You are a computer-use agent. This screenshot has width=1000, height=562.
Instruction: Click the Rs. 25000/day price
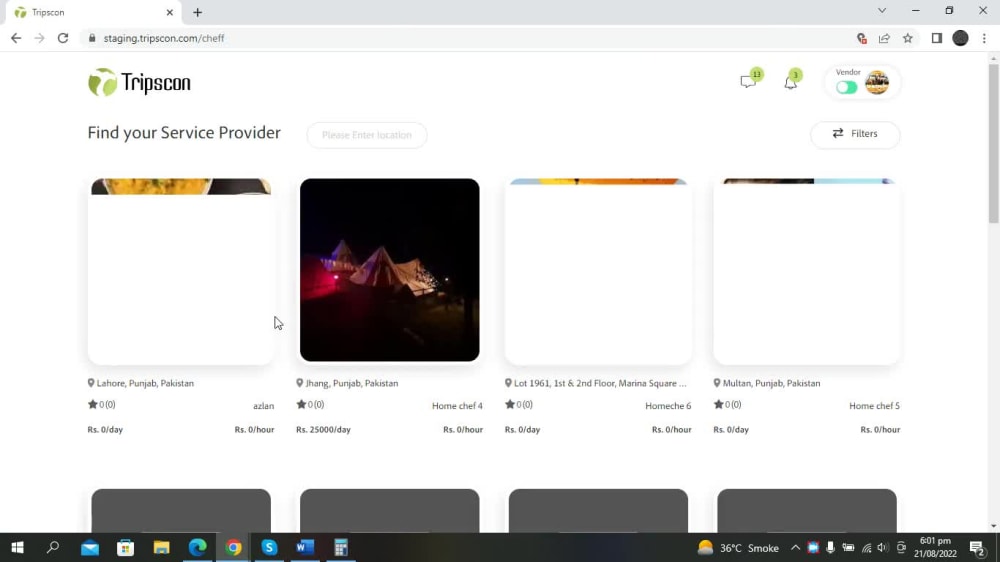pos(323,430)
